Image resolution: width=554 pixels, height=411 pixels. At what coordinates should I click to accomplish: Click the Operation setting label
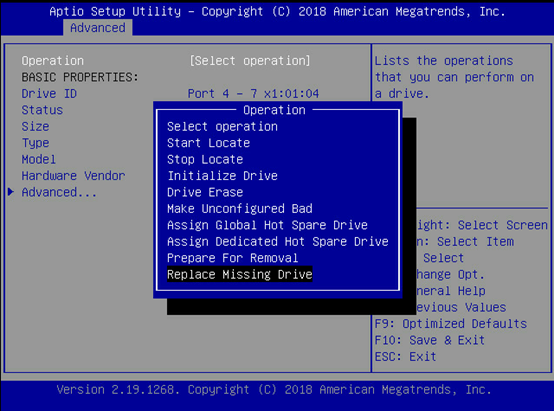[53, 61]
